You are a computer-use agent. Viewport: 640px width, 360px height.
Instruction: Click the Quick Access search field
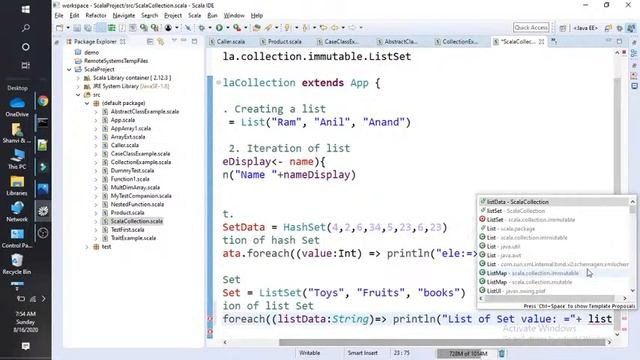pyautogui.click(x=531, y=27)
